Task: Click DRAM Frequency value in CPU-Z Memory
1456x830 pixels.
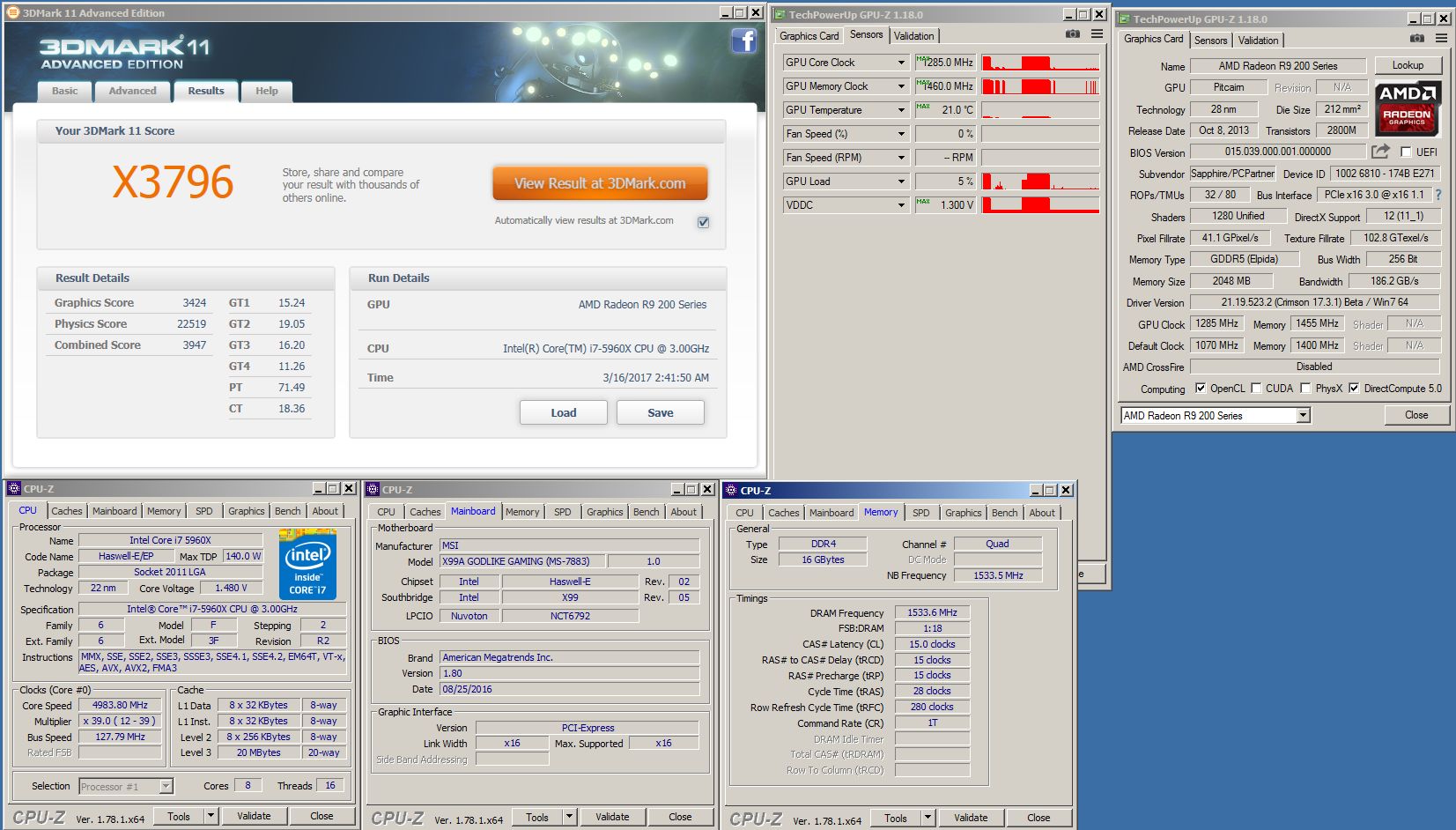Action: click(932, 612)
